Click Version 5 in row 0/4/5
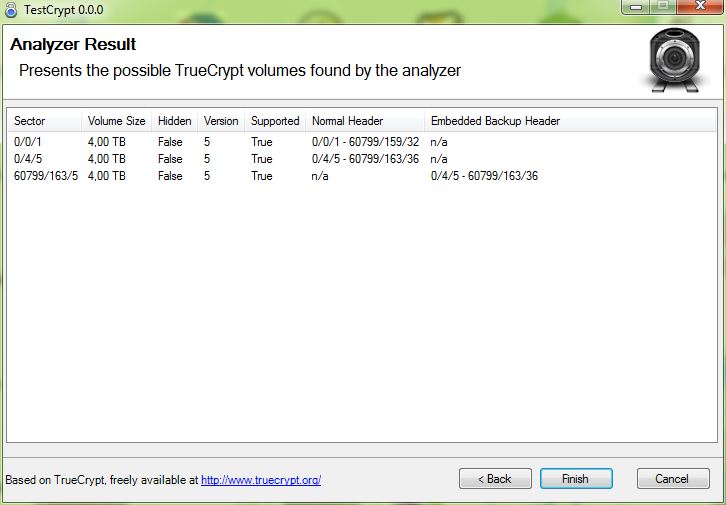This screenshot has height=505, width=726. pyautogui.click(x=207, y=159)
